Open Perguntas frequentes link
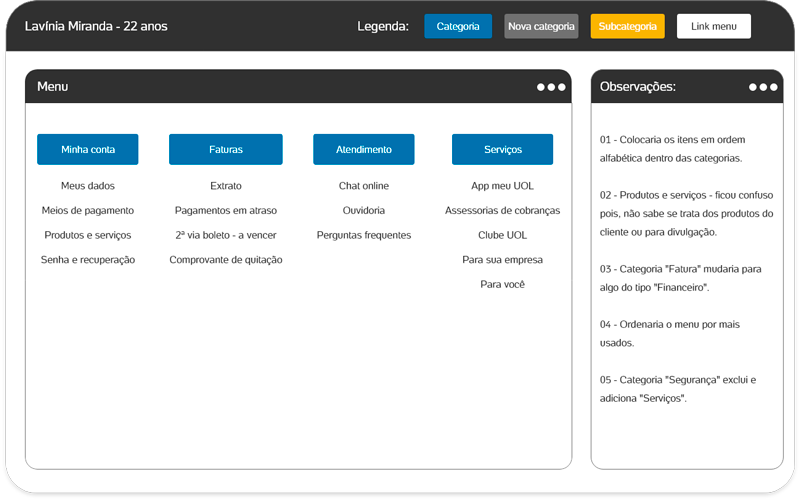800x500 pixels. tap(363, 235)
